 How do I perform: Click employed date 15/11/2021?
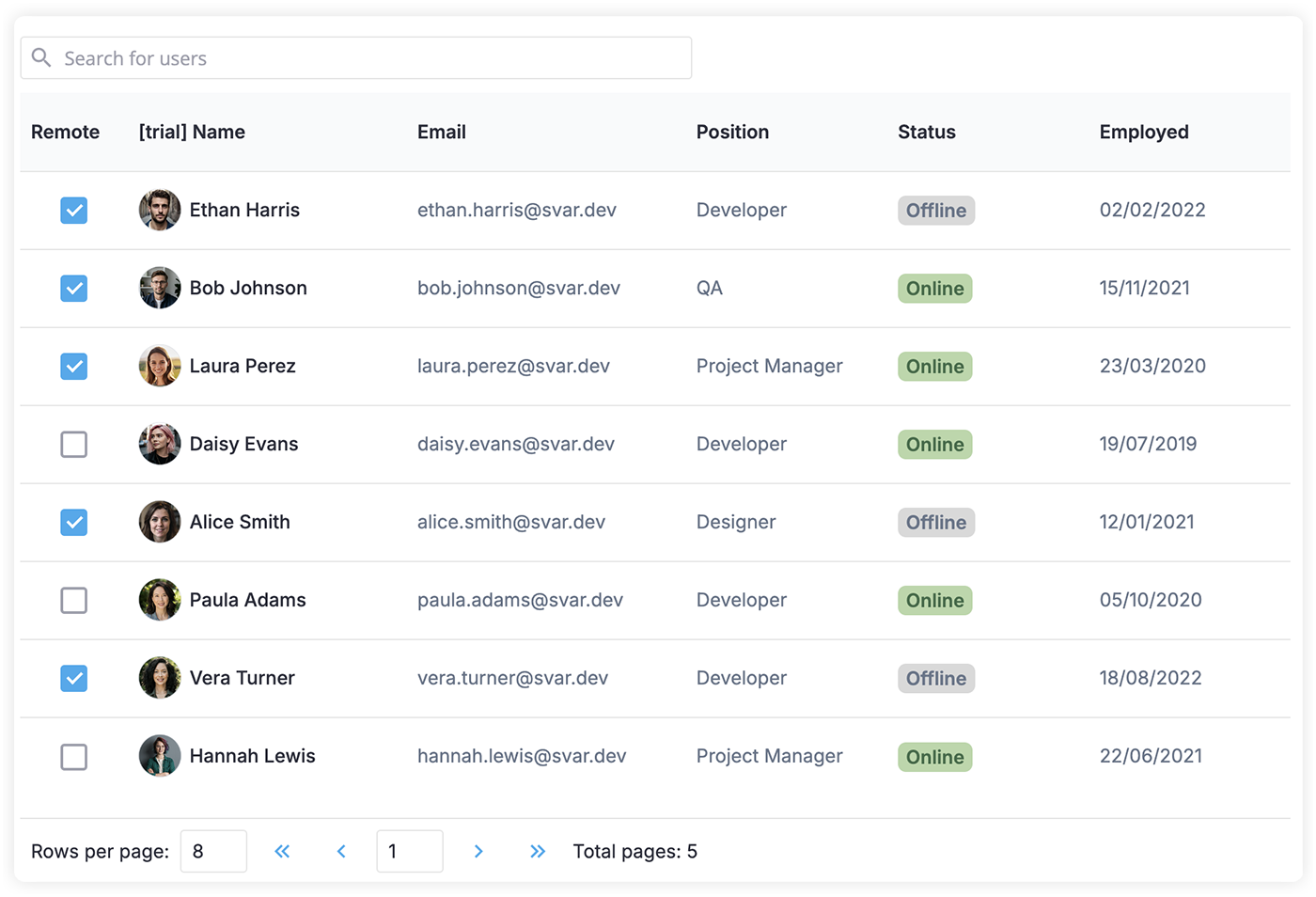(x=1145, y=288)
